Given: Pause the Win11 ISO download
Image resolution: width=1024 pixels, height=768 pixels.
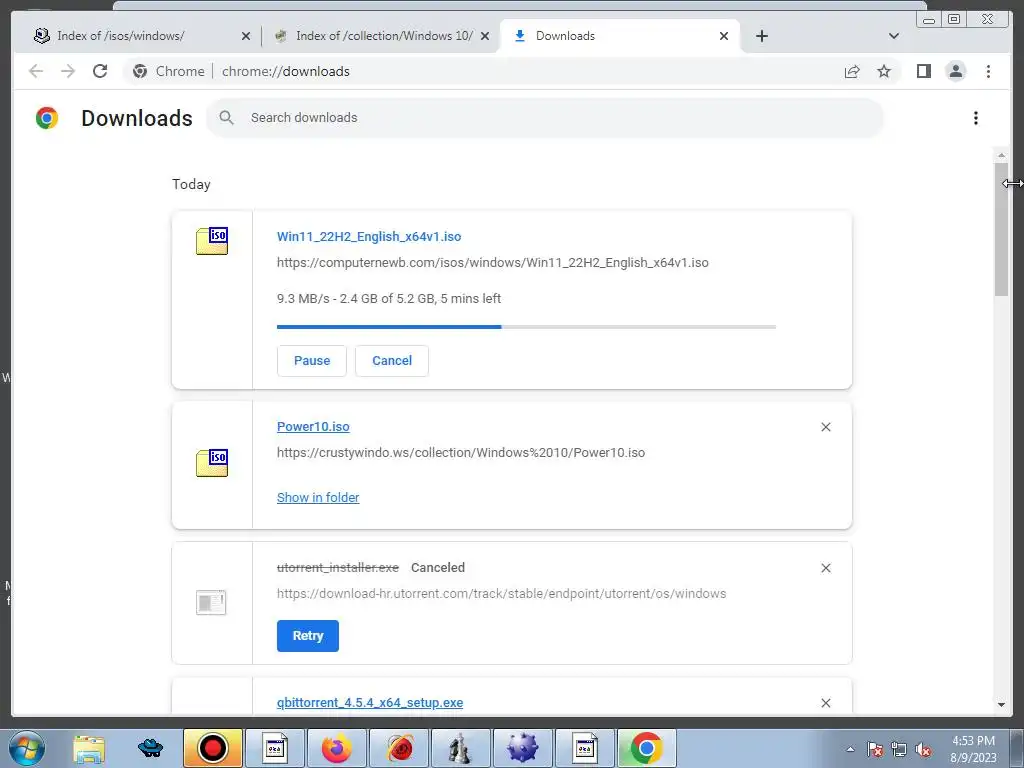Looking at the screenshot, I should 312,360.
